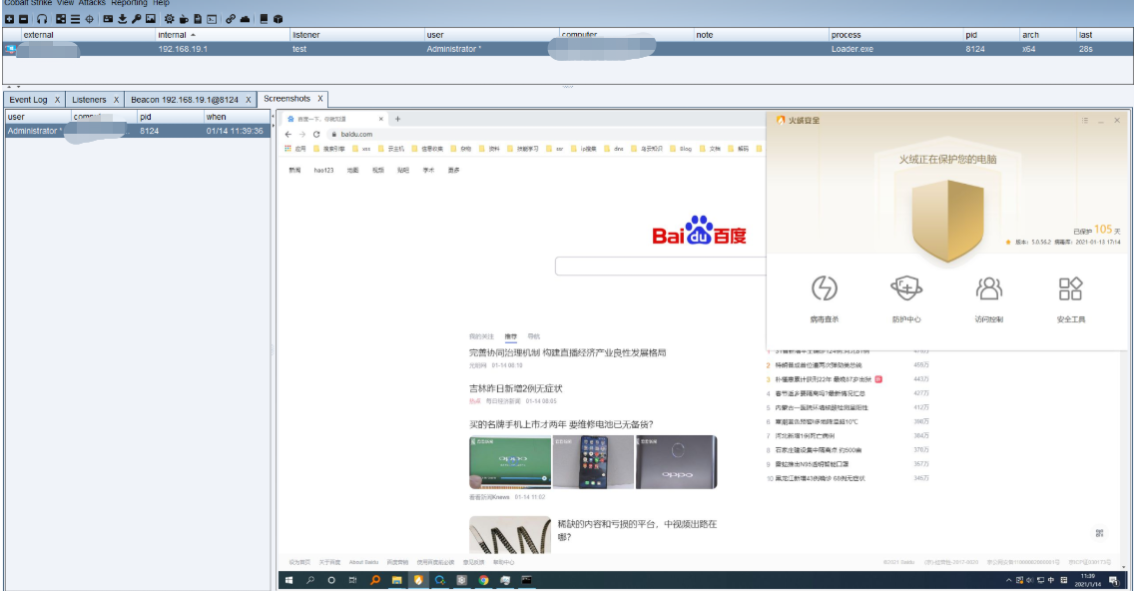Screen dimensions: 1140x591
Task: Sort sessions by the user column header
Action: (491, 35)
